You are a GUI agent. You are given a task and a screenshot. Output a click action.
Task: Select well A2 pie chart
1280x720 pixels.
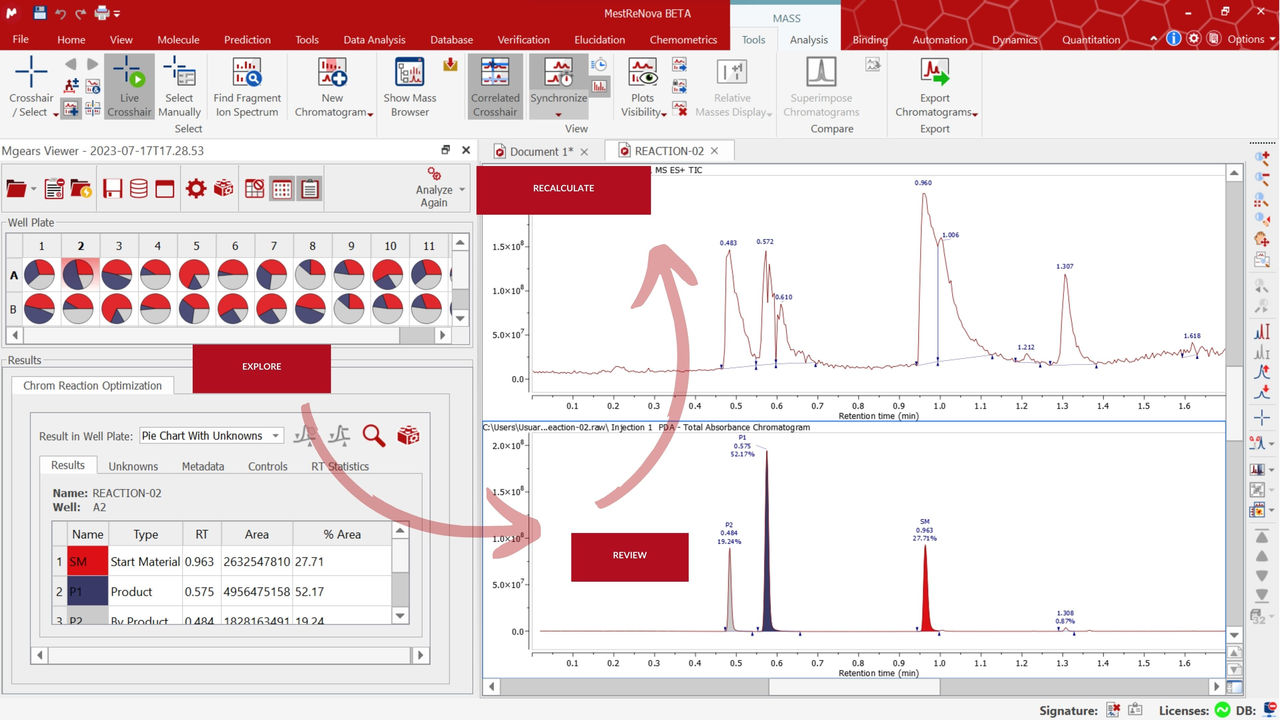[80, 274]
